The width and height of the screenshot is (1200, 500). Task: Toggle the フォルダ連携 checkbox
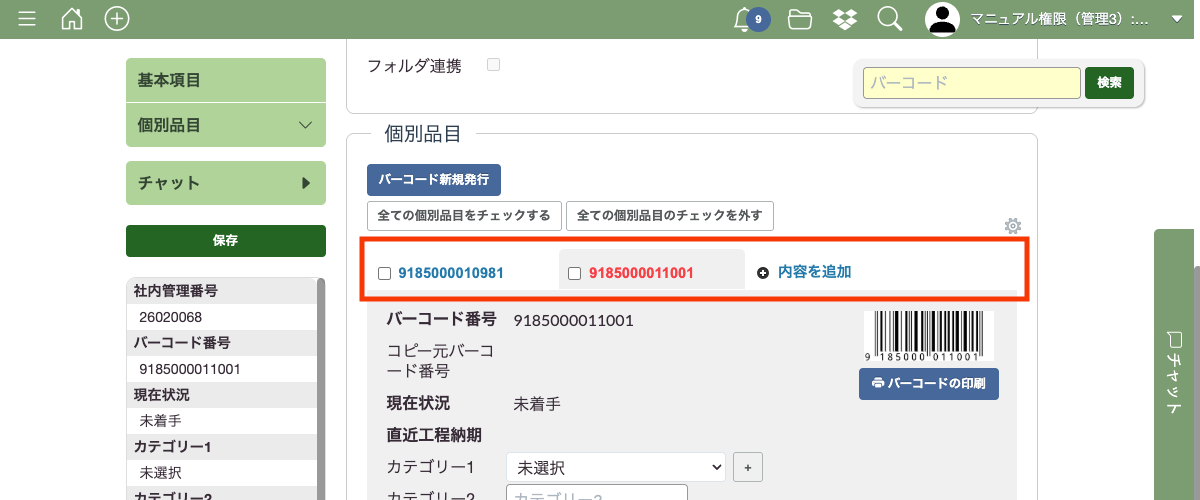pos(493,65)
